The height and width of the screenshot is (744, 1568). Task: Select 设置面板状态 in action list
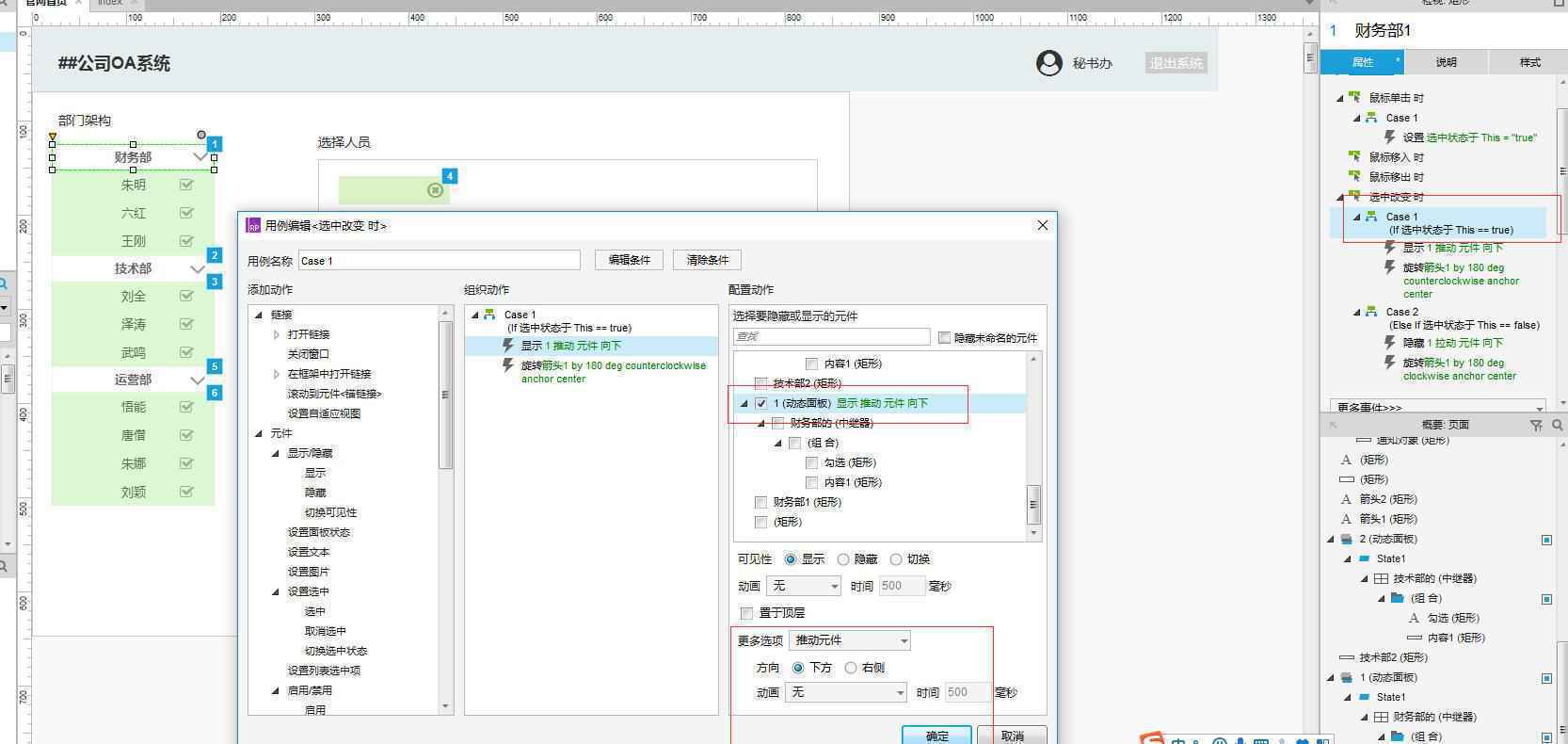coord(318,532)
